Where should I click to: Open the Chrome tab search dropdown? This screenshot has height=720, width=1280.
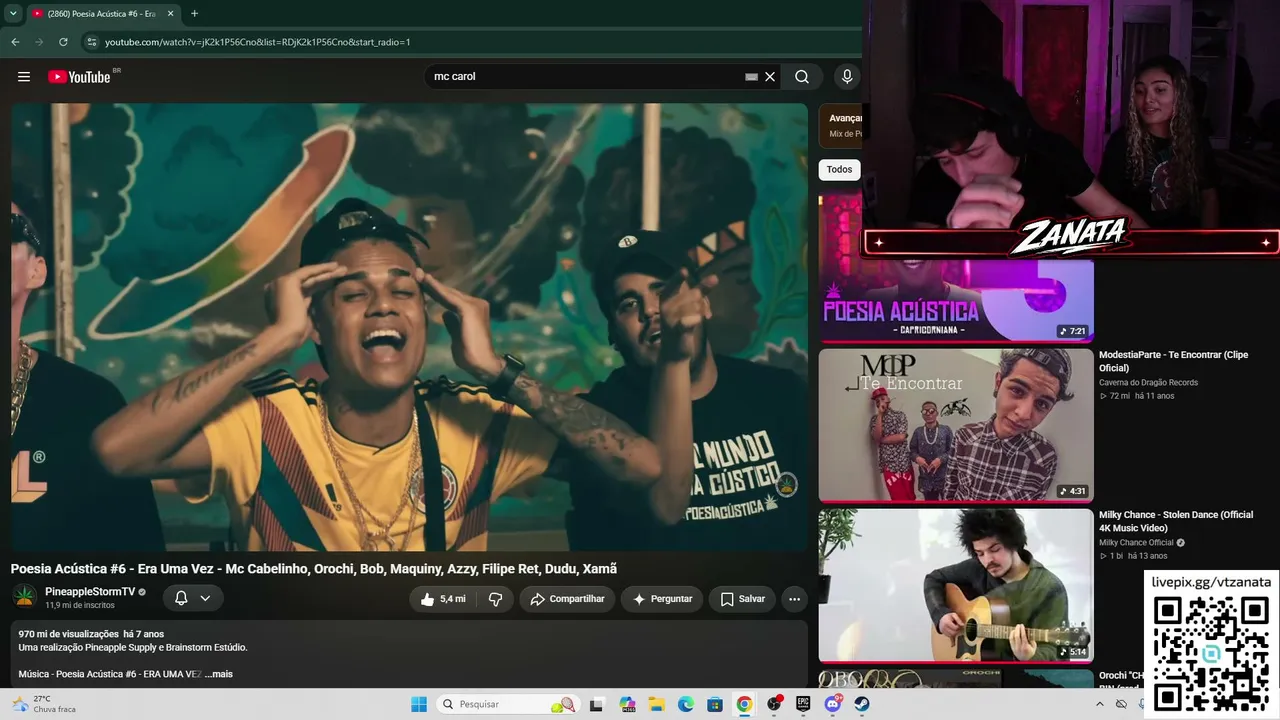pos(13,14)
